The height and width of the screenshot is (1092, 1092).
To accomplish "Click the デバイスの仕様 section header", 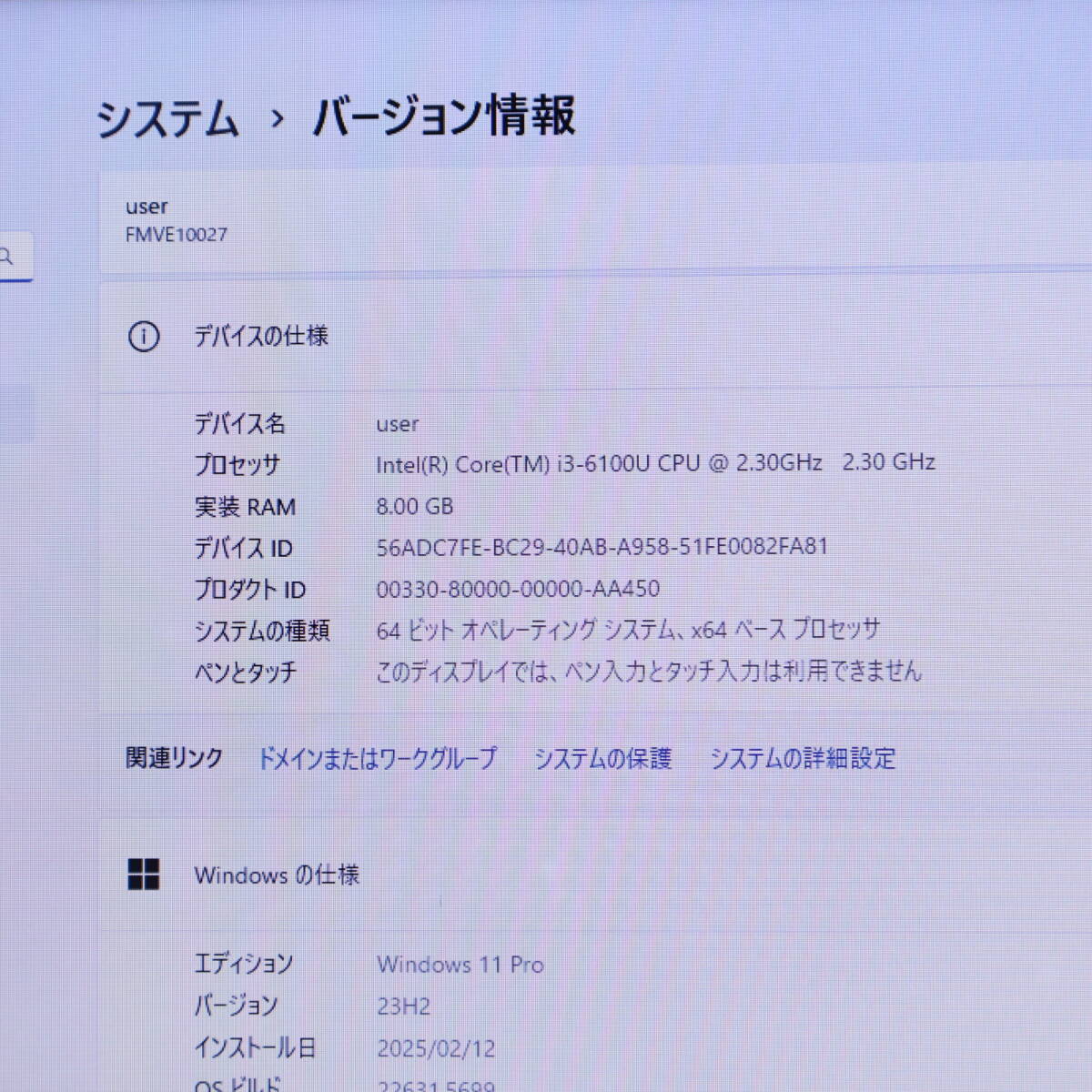I will tap(261, 336).
